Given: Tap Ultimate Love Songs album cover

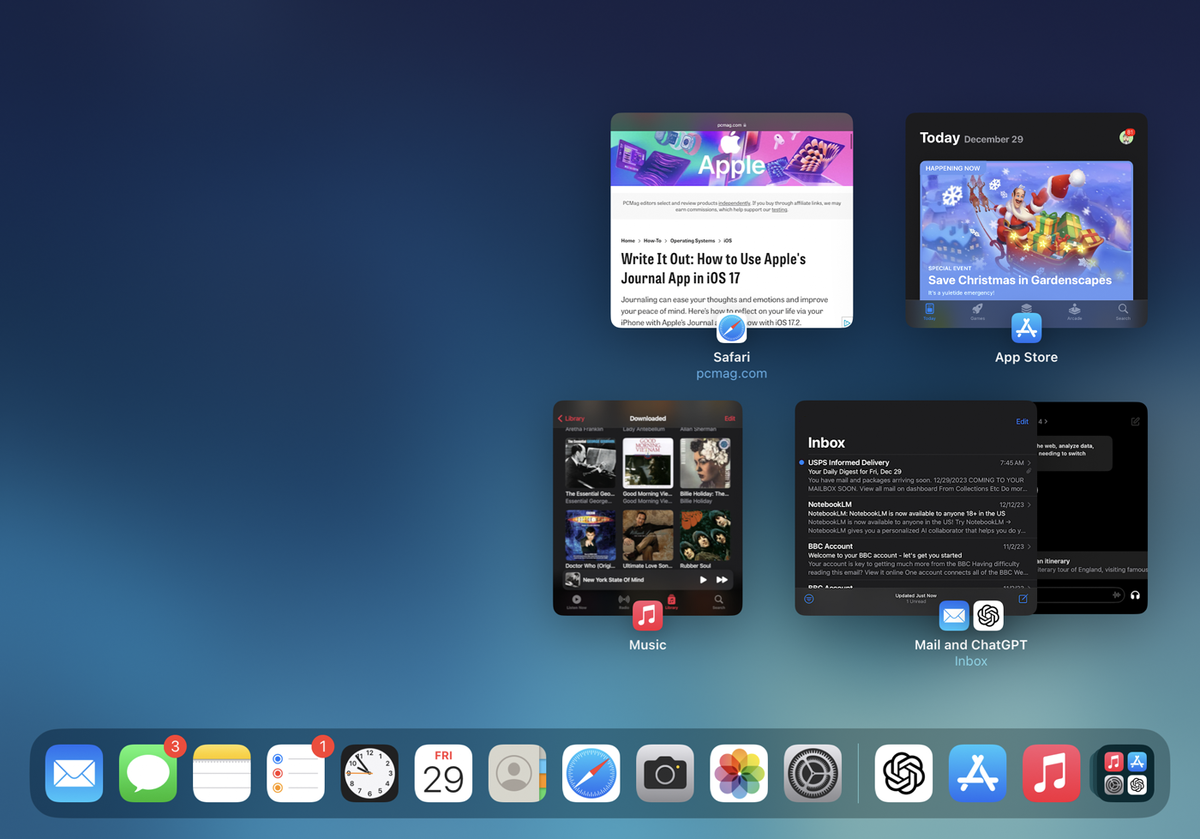Looking at the screenshot, I should tap(647, 536).
